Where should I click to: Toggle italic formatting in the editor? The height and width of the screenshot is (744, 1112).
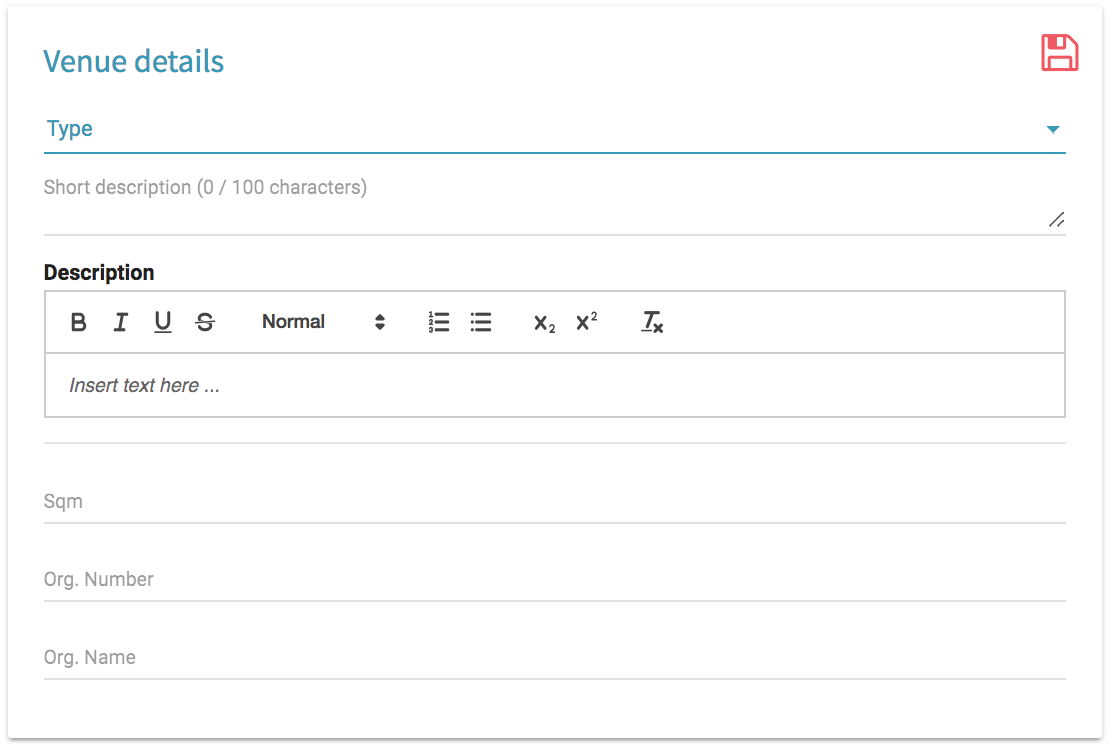point(120,322)
